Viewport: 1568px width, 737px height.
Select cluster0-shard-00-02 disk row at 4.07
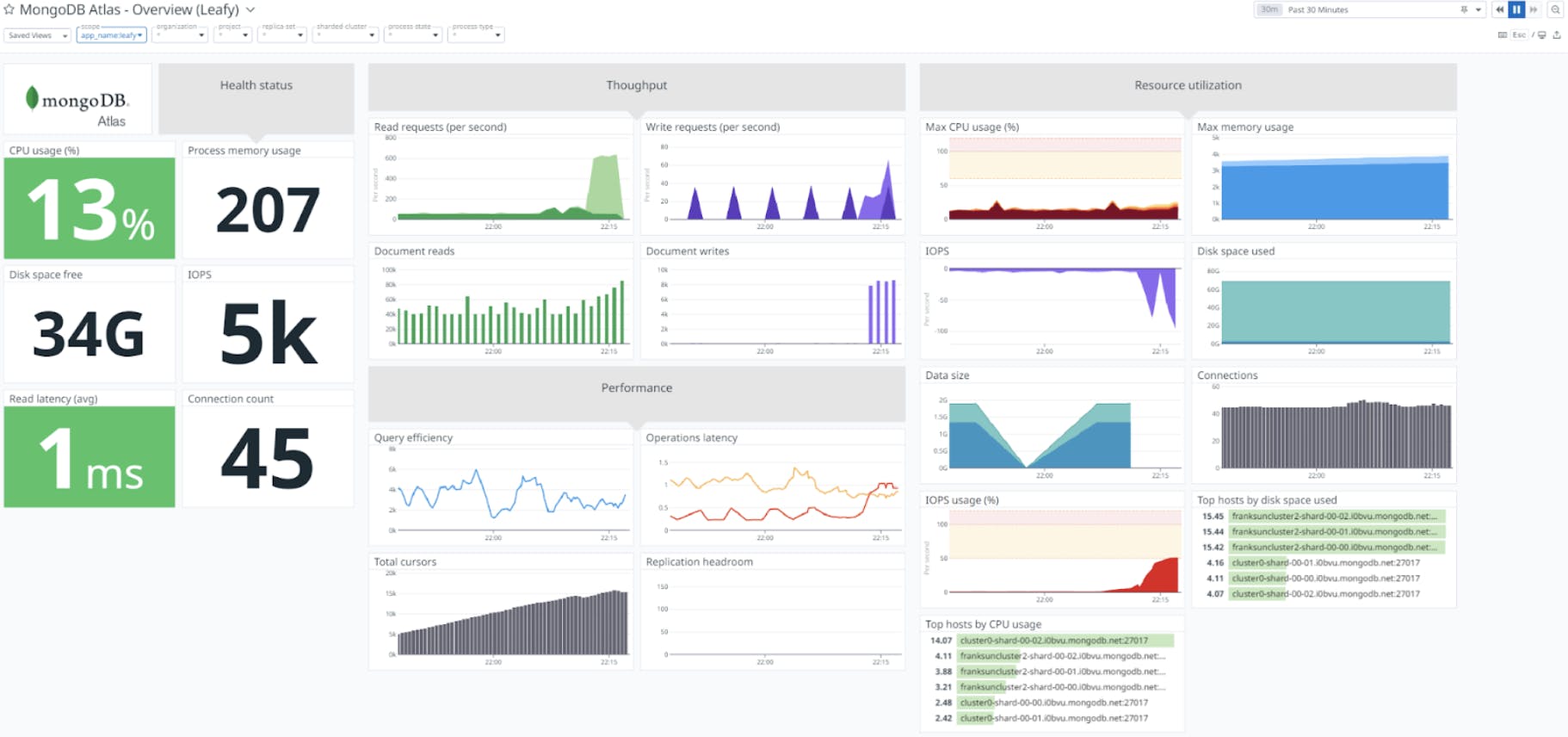point(1323,594)
